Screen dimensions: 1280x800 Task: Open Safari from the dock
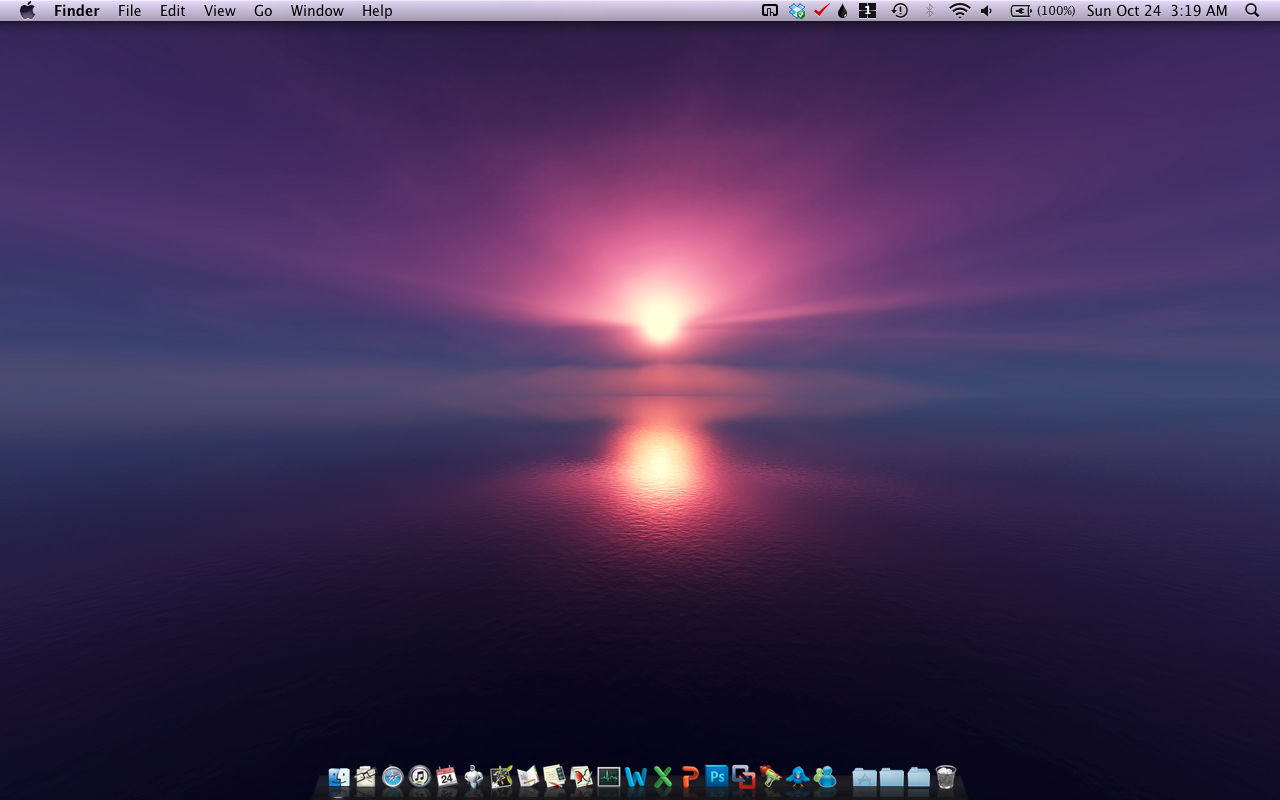[x=393, y=777]
